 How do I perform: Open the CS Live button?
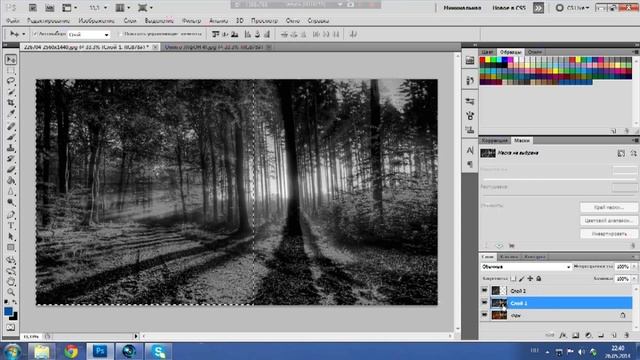(573, 8)
